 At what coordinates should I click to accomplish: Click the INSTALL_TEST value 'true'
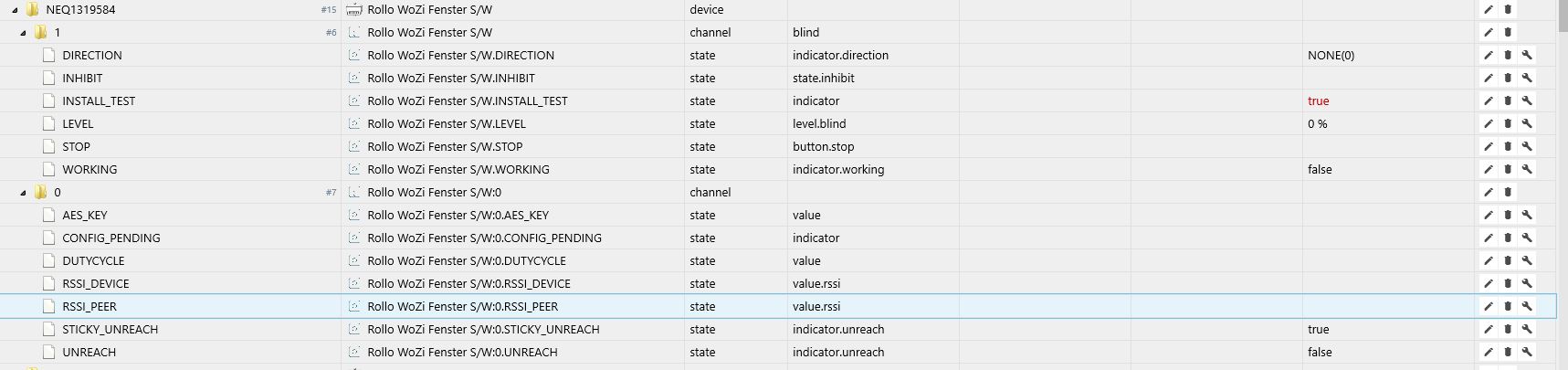coord(1318,100)
